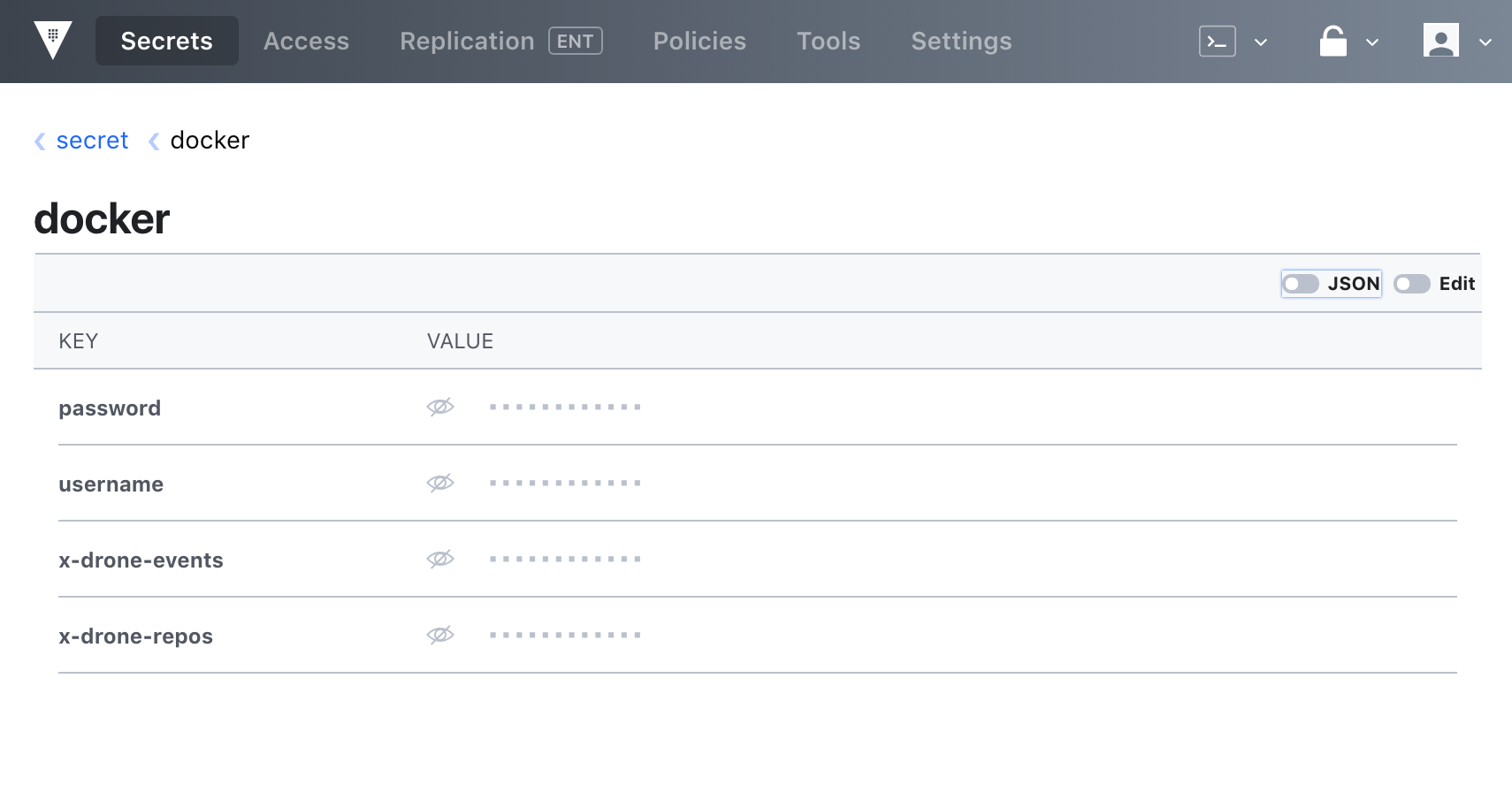The width and height of the screenshot is (1512, 785).
Task: Click the VALUE column header
Action: 460,341
